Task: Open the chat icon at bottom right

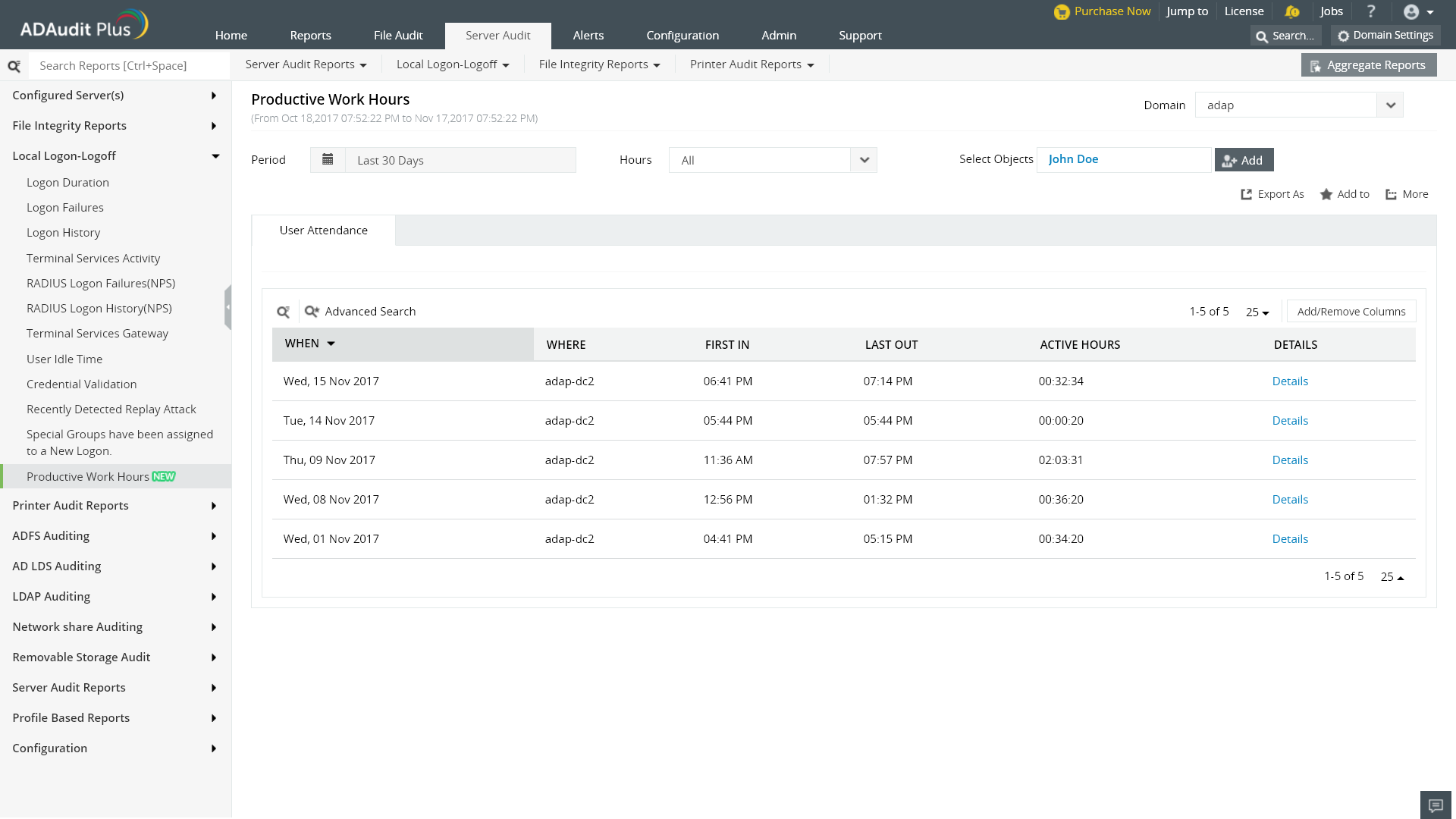Action: coord(1435,805)
